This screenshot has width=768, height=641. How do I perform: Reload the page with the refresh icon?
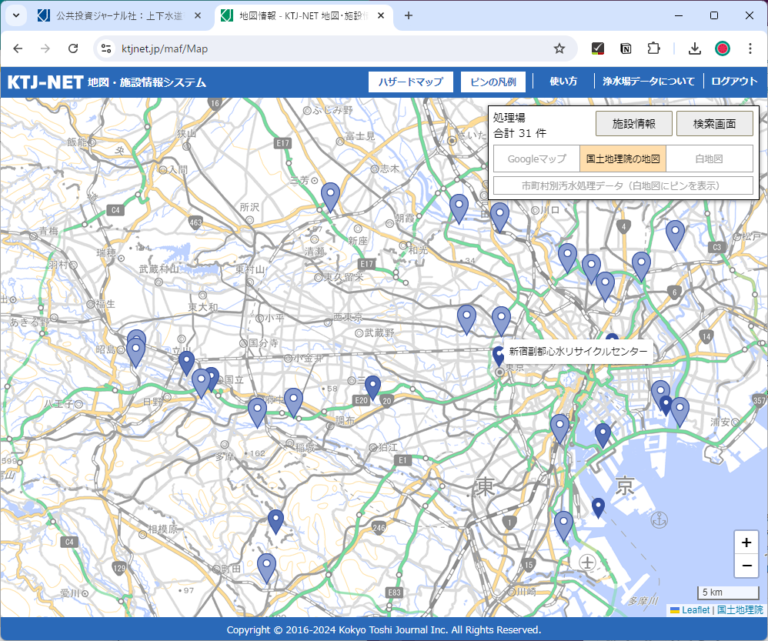tap(73, 48)
